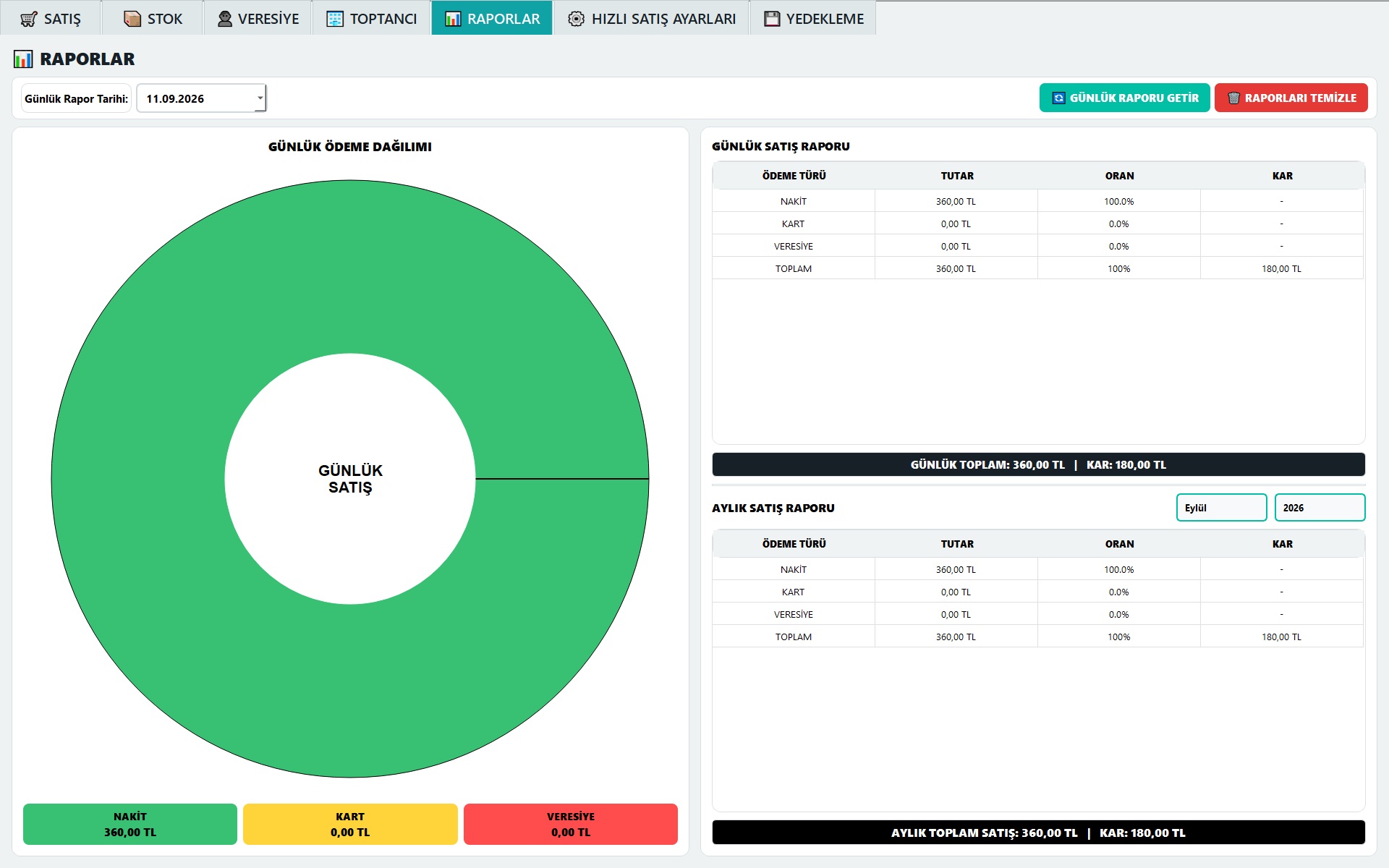Screen dimensions: 1389x868
Task: Open the date dropdown arrow for 11.09.2026
Action: pos(260,98)
